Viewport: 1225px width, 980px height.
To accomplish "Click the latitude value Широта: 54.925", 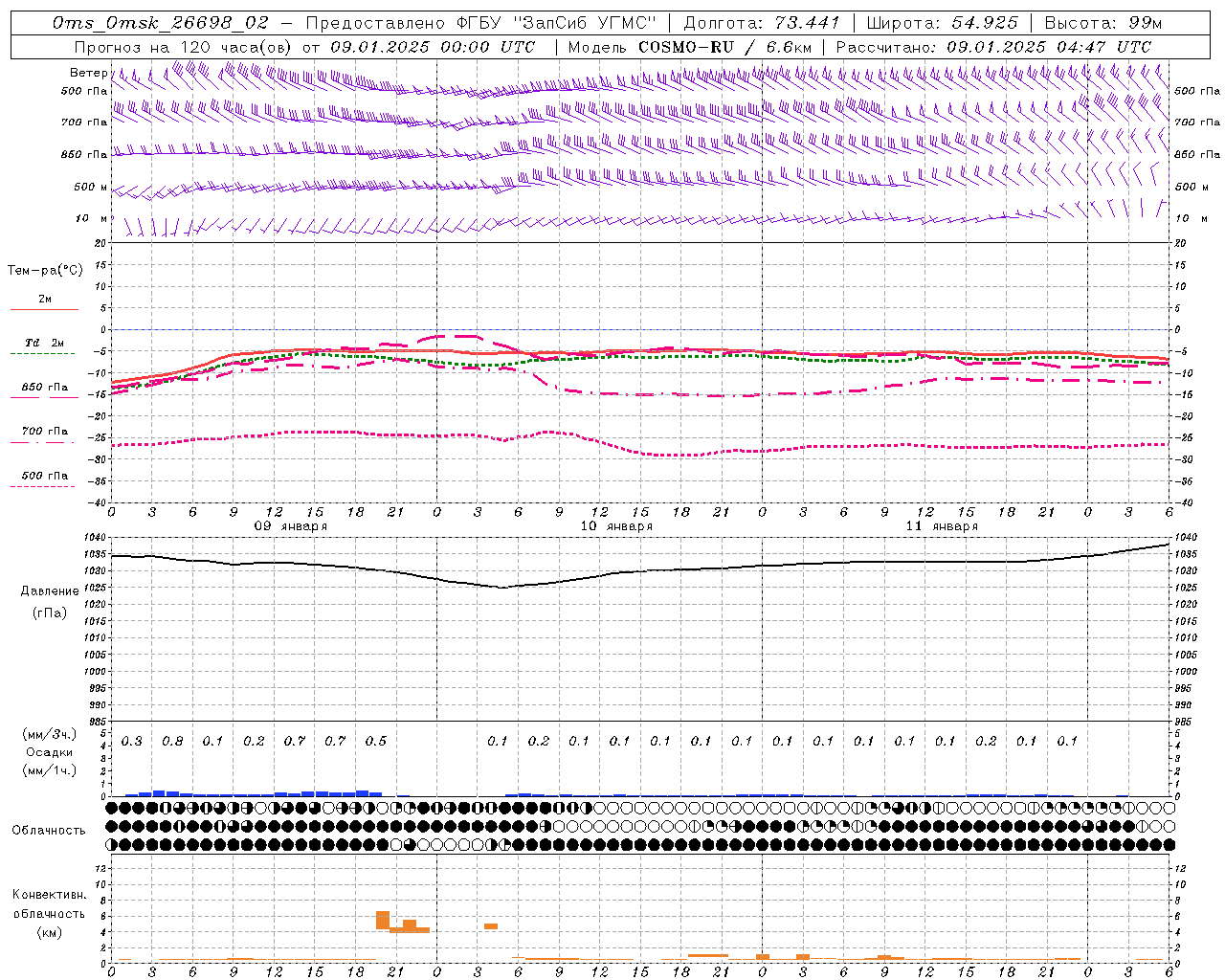I will tap(942, 23).
